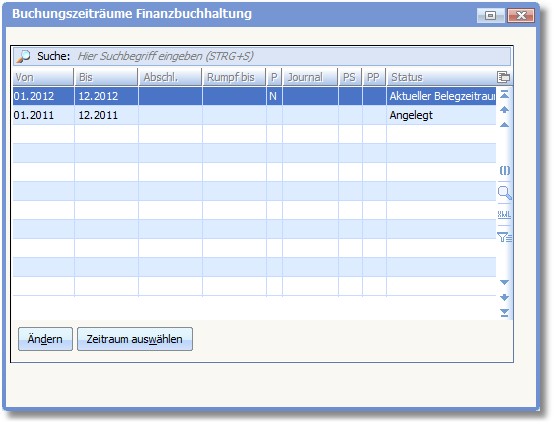
Task: Click the search magnifier icon beside Suche
Action: click(24, 56)
